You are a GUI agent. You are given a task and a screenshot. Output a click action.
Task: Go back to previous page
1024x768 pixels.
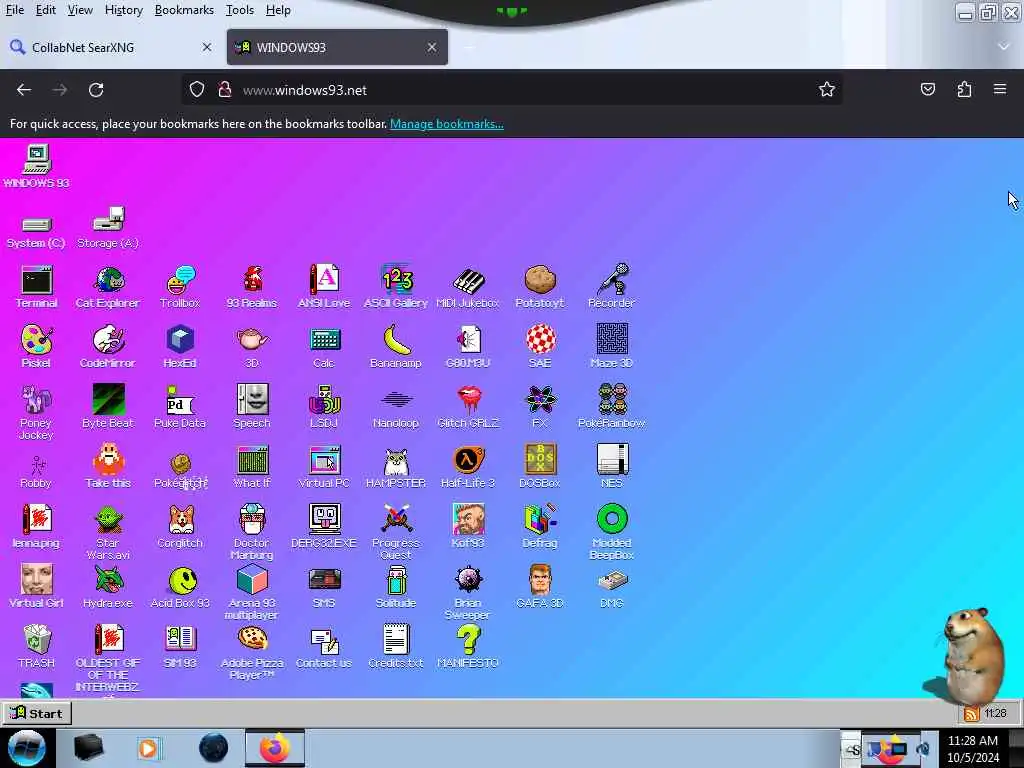24,89
